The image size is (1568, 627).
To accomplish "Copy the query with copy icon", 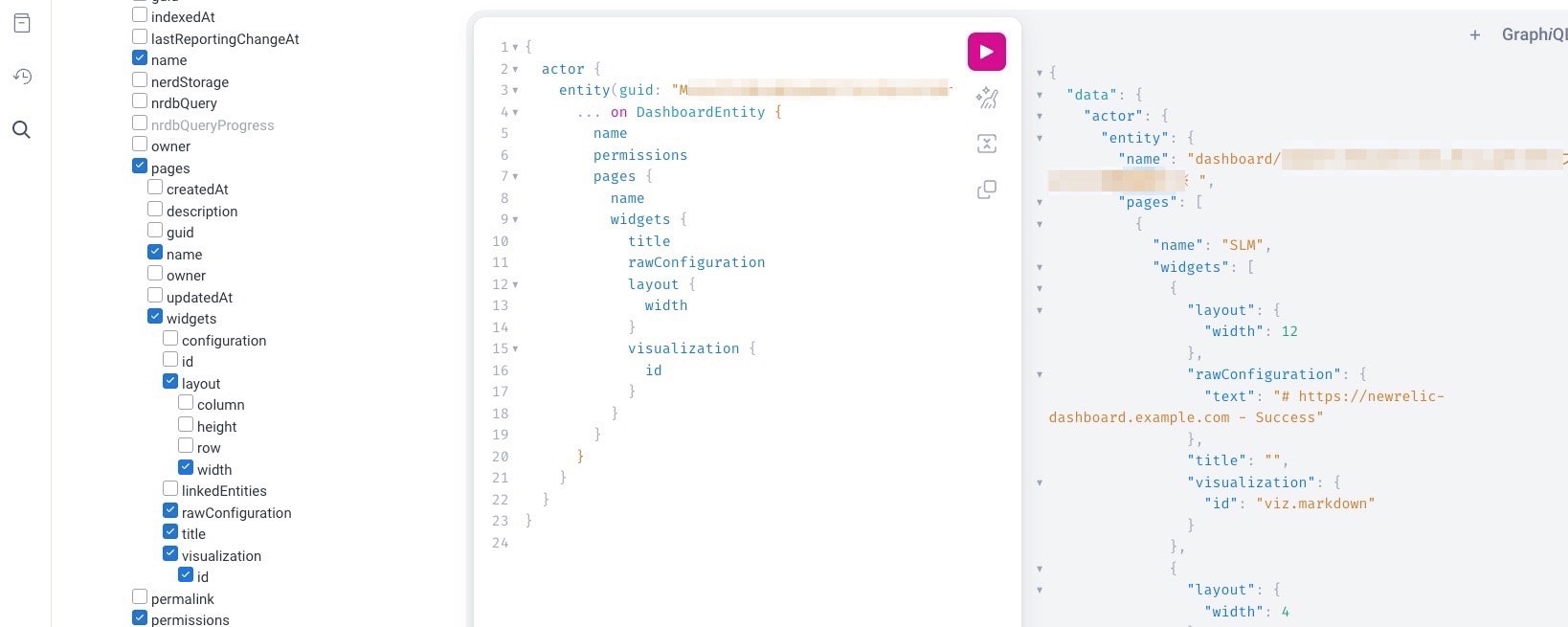I will pyautogui.click(x=987, y=190).
